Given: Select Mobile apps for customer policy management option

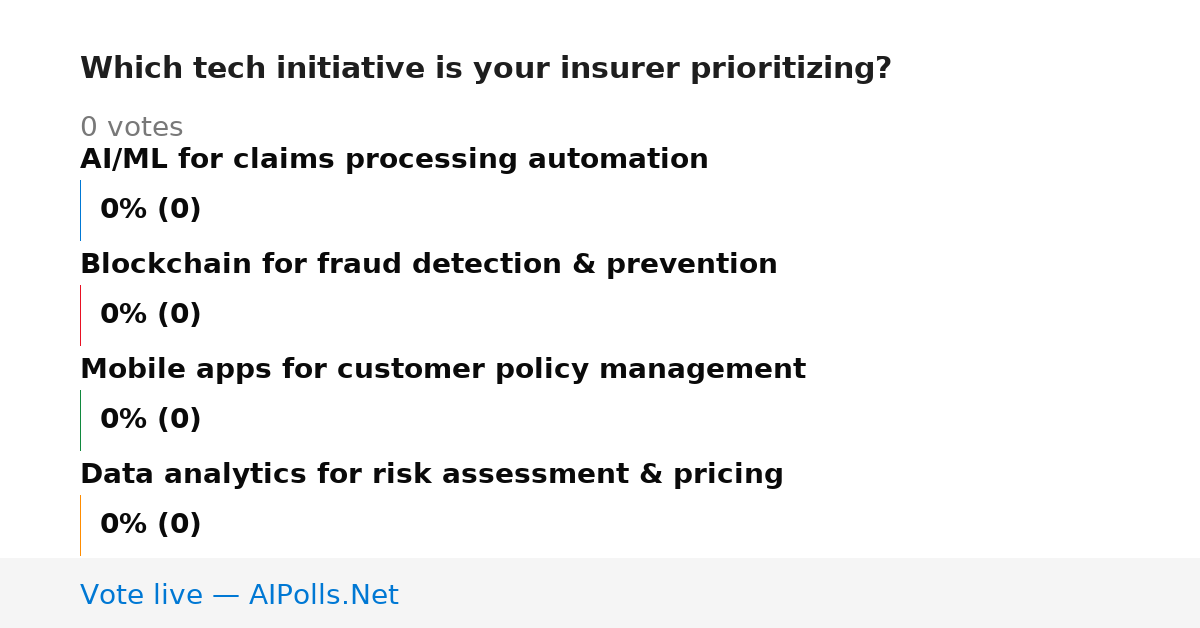Looking at the screenshot, I should coord(442,370).
